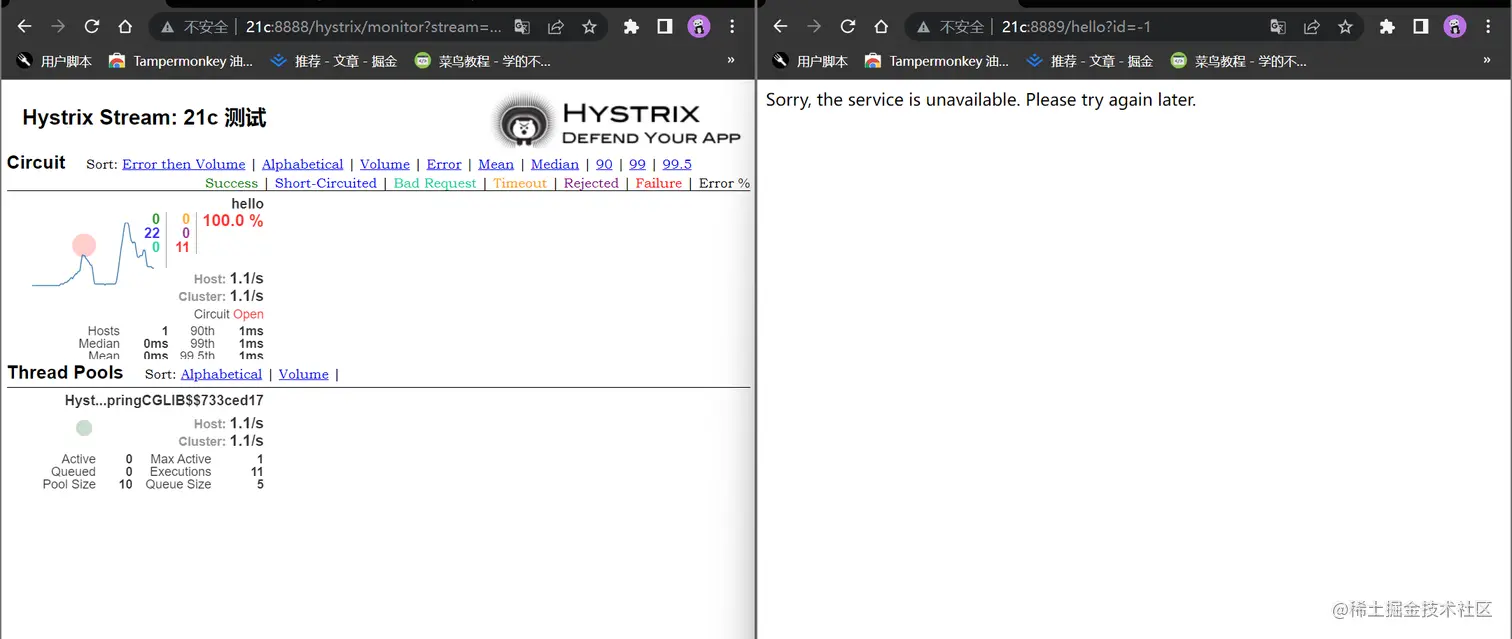Go back in left browser window
Screen dimensions: 1512x639
[x=25, y=27]
